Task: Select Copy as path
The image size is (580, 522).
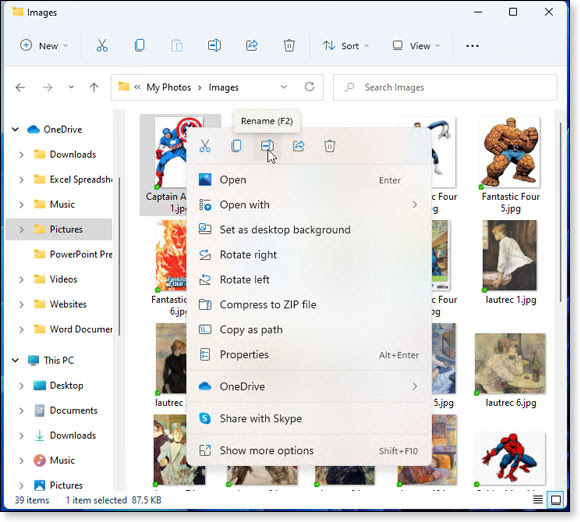Action: click(x=309, y=330)
